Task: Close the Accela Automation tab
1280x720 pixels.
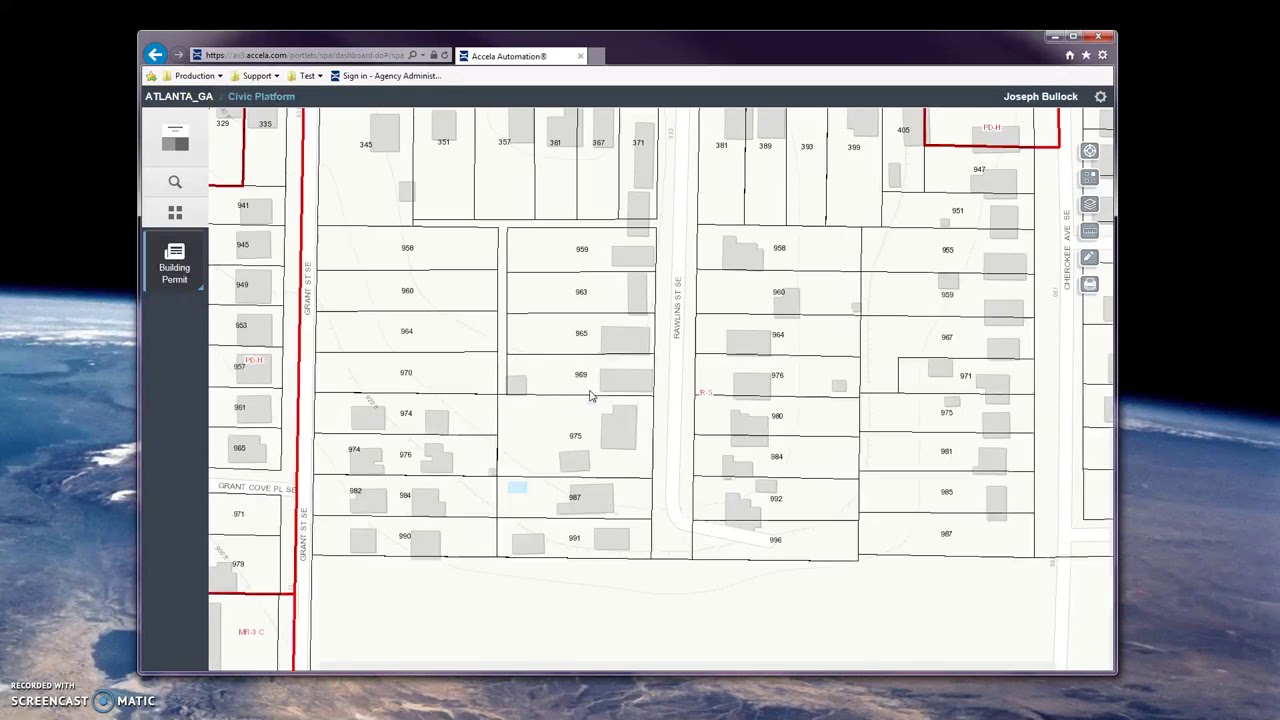Action: point(580,56)
